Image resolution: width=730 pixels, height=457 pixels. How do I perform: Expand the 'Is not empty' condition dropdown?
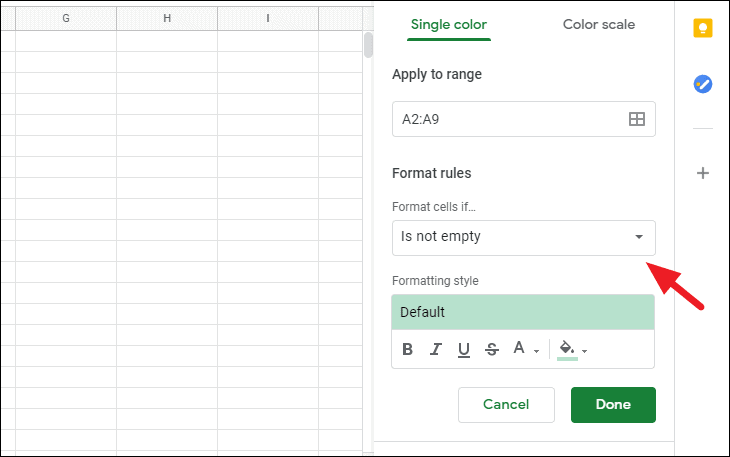[523, 237]
